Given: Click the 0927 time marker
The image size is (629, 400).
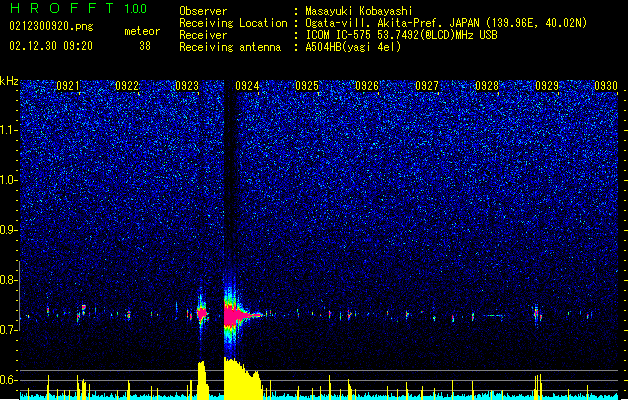Looking at the screenshot, I should [427, 86].
